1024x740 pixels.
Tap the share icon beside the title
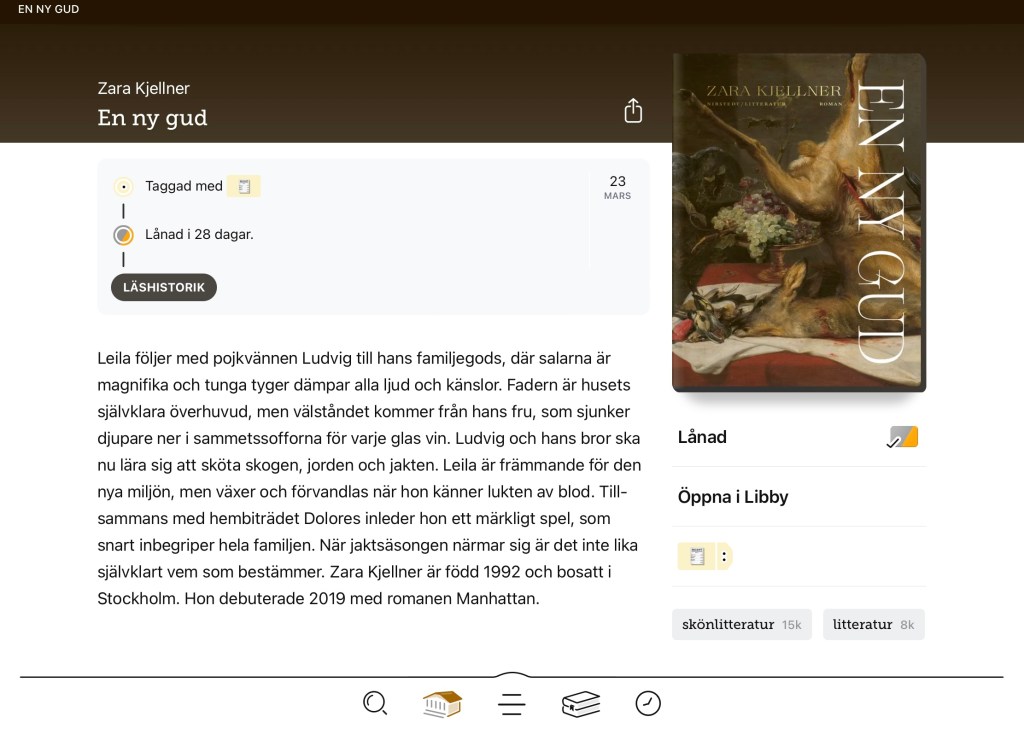click(633, 110)
